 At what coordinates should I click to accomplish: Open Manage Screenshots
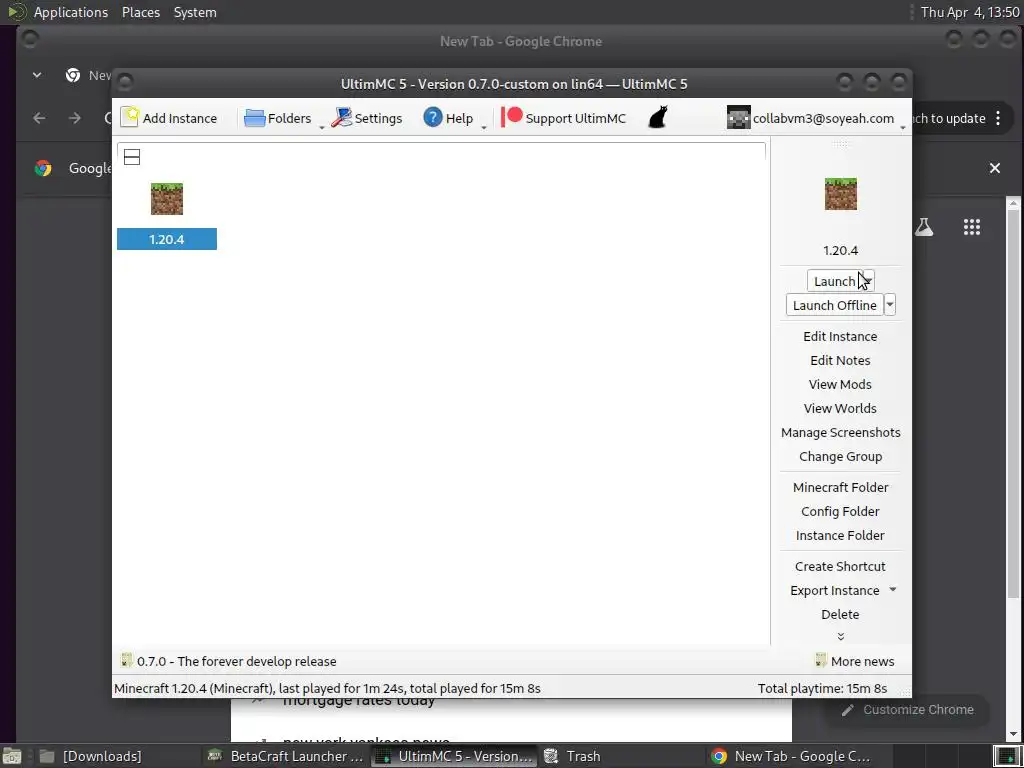click(x=840, y=432)
